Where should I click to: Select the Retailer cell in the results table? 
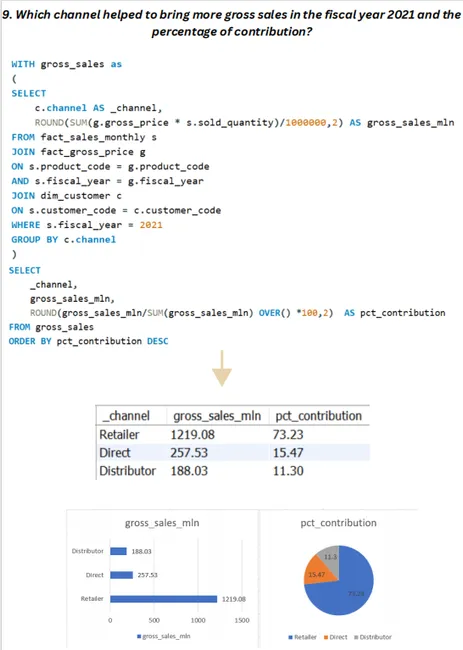pos(119,434)
